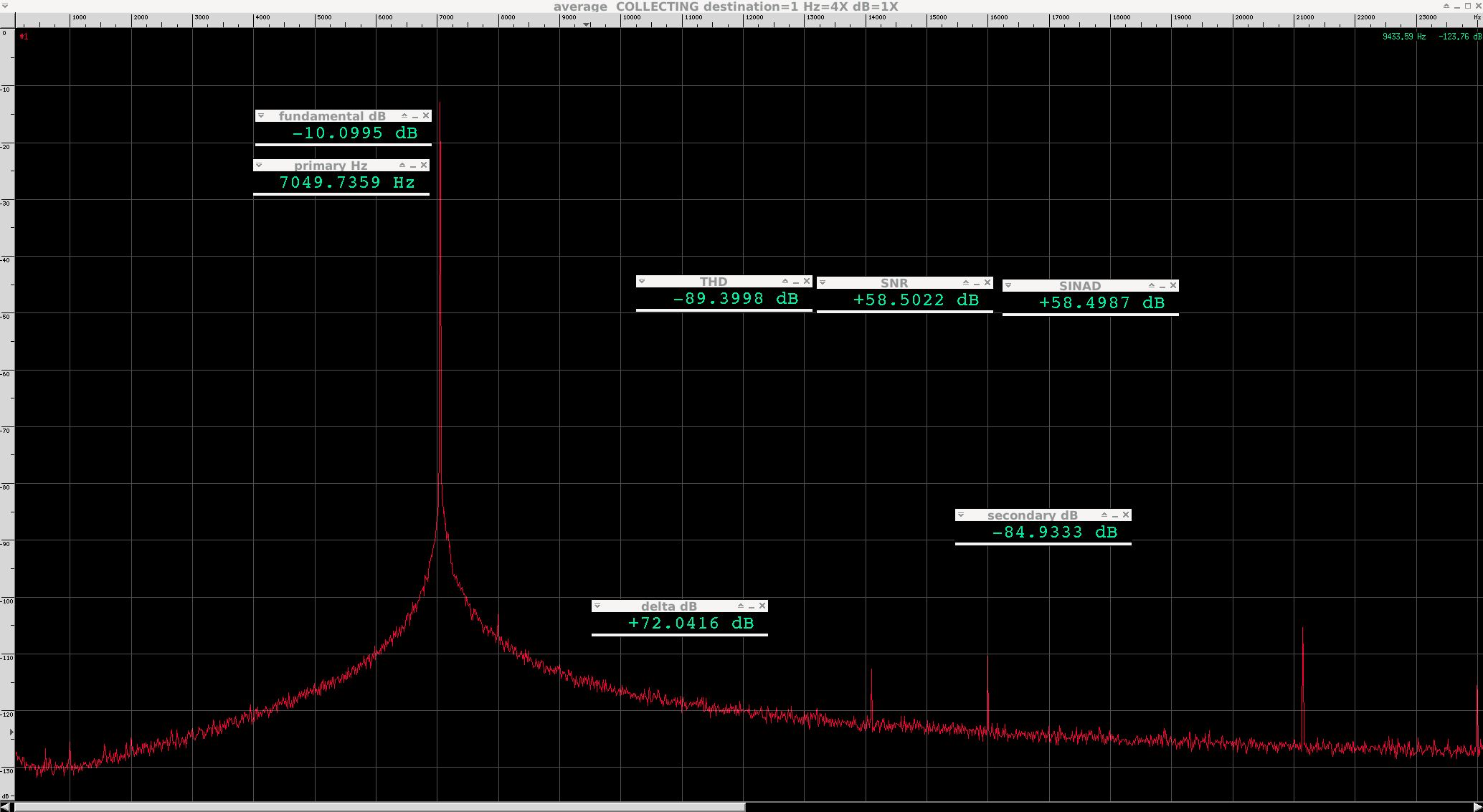This screenshot has width=1483, height=812.
Task: Close the secondary dB window
Action: tap(1126, 515)
